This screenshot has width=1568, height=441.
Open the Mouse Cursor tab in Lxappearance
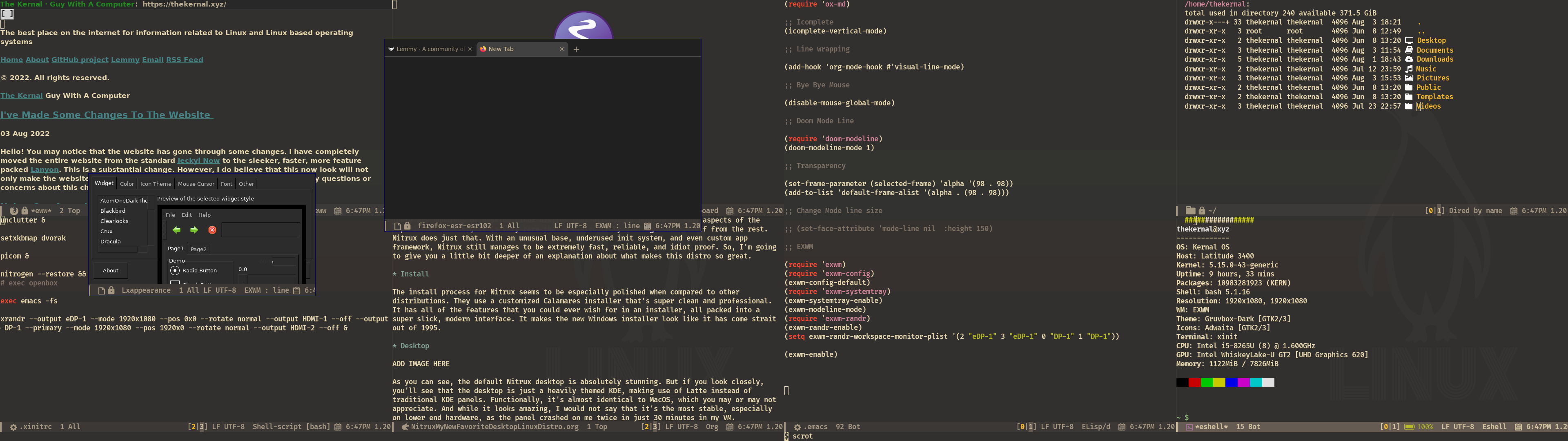click(196, 184)
